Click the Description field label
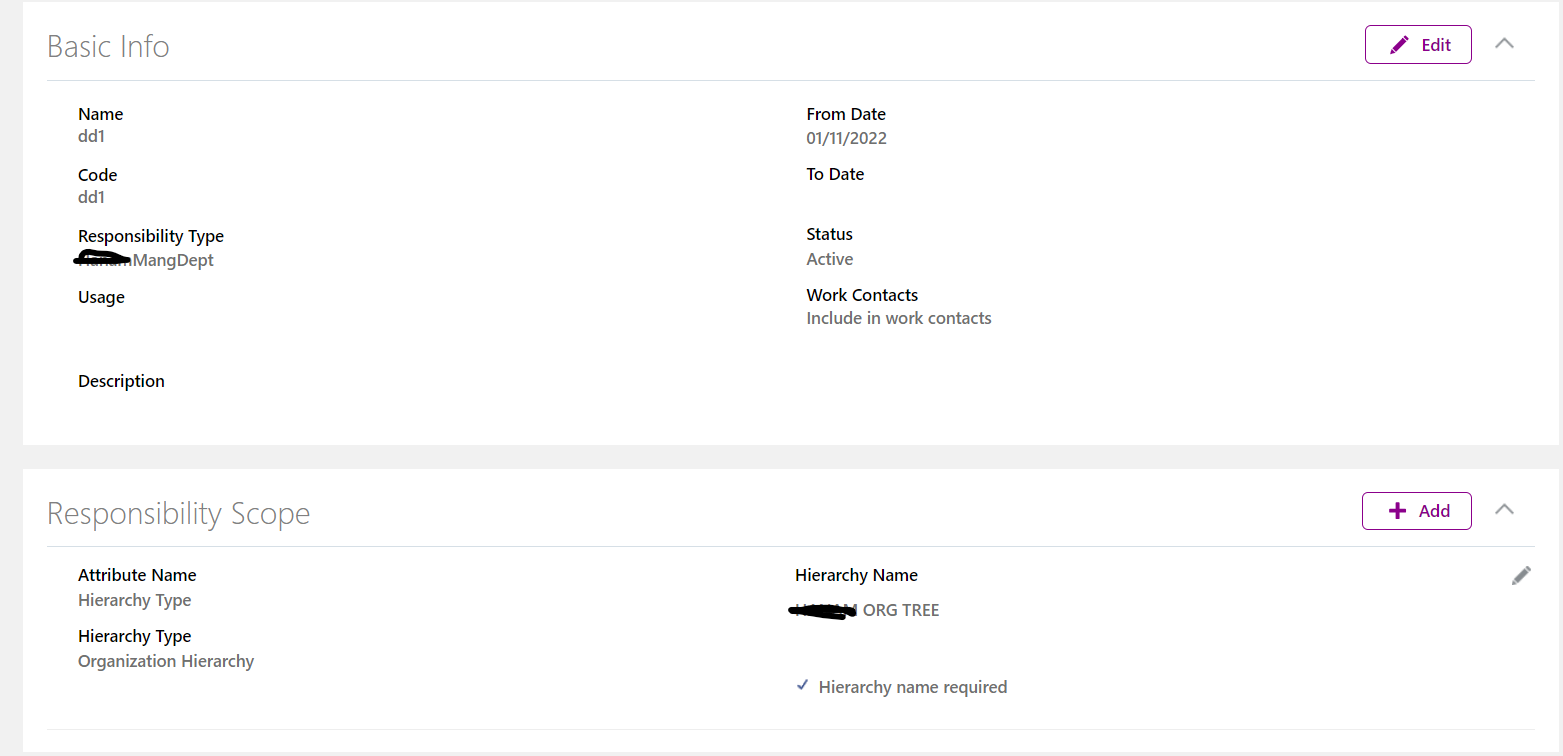 (121, 381)
